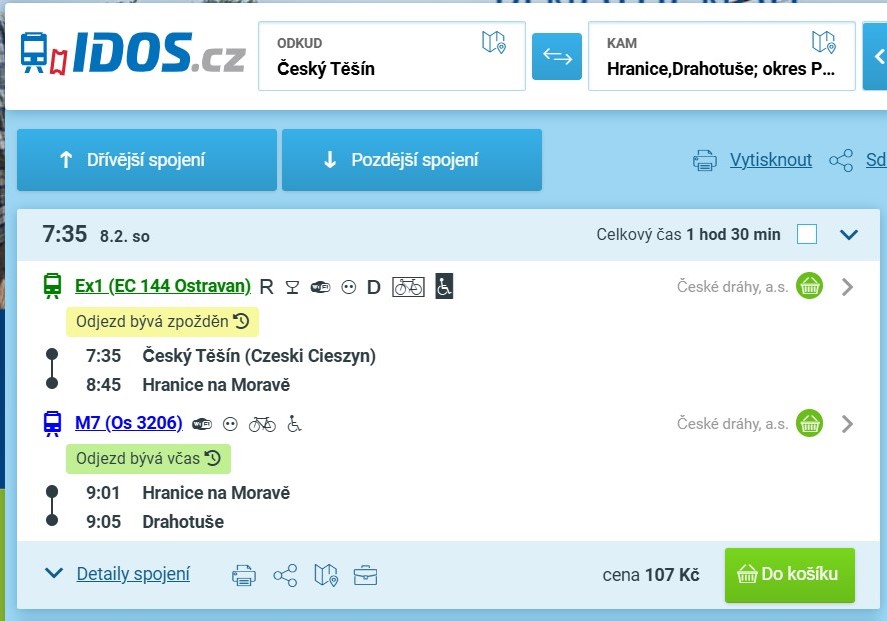Expand Ex1 train details arrow
887x621 pixels.
pyautogui.click(x=847, y=287)
